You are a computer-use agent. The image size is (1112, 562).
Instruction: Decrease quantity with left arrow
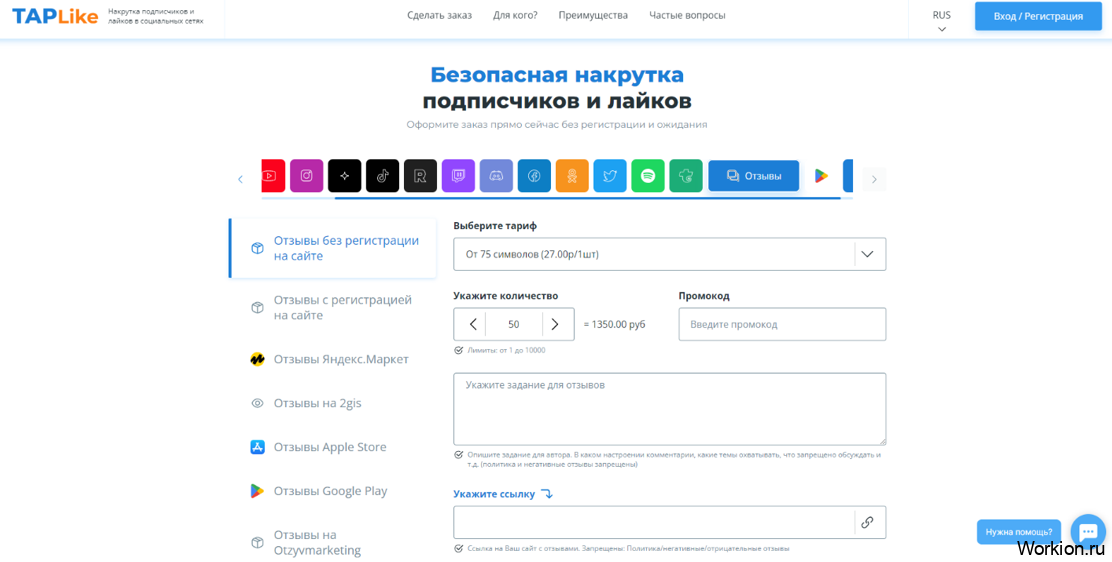pyautogui.click(x=473, y=324)
